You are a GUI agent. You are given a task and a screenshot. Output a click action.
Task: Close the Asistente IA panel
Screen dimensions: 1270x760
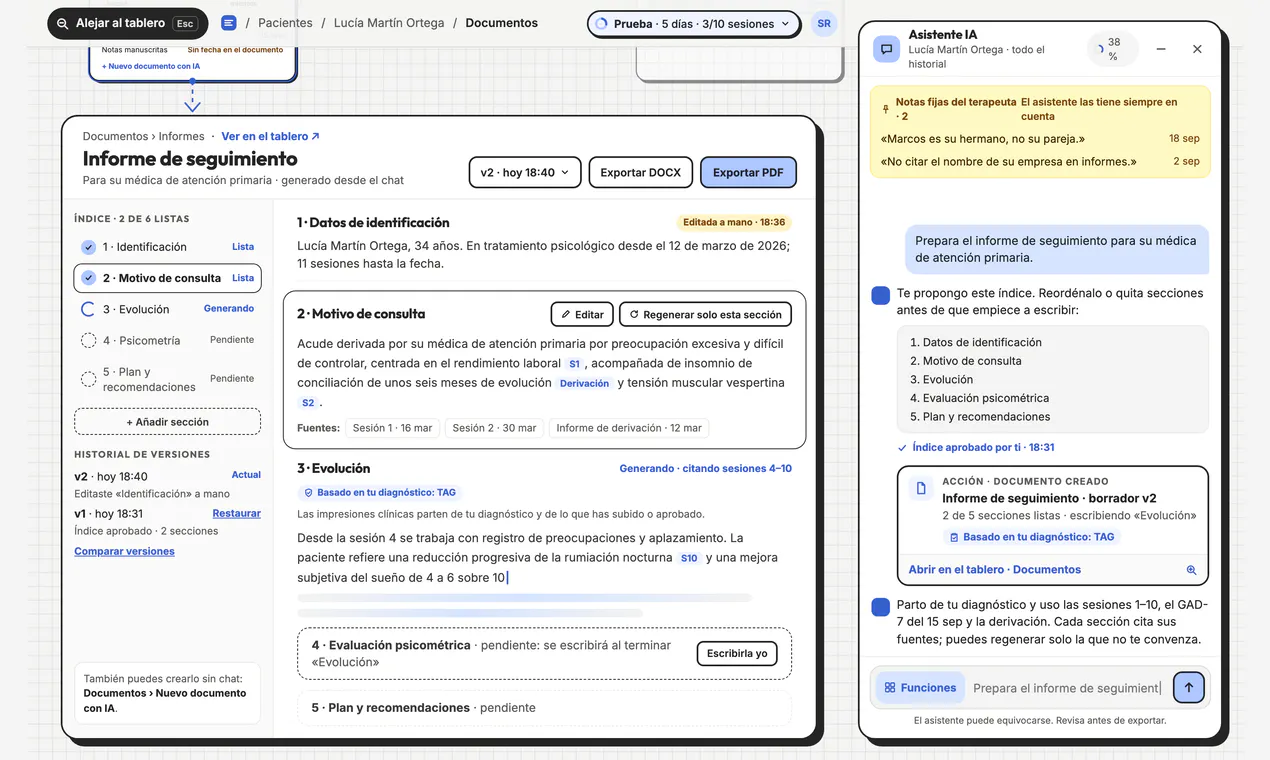coord(1197,49)
